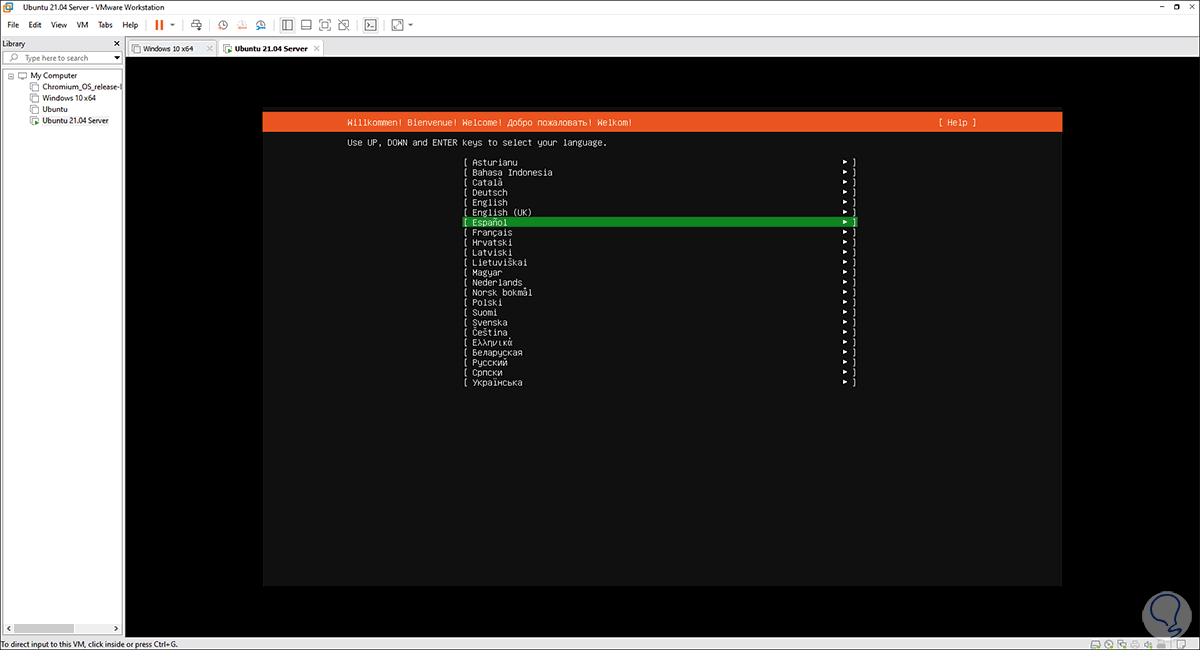Image resolution: width=1200 pixels, height=650 pixels.
Task: Click the Send Ctrl+Alt+Del toolbar icon
Action: (196, 24)
